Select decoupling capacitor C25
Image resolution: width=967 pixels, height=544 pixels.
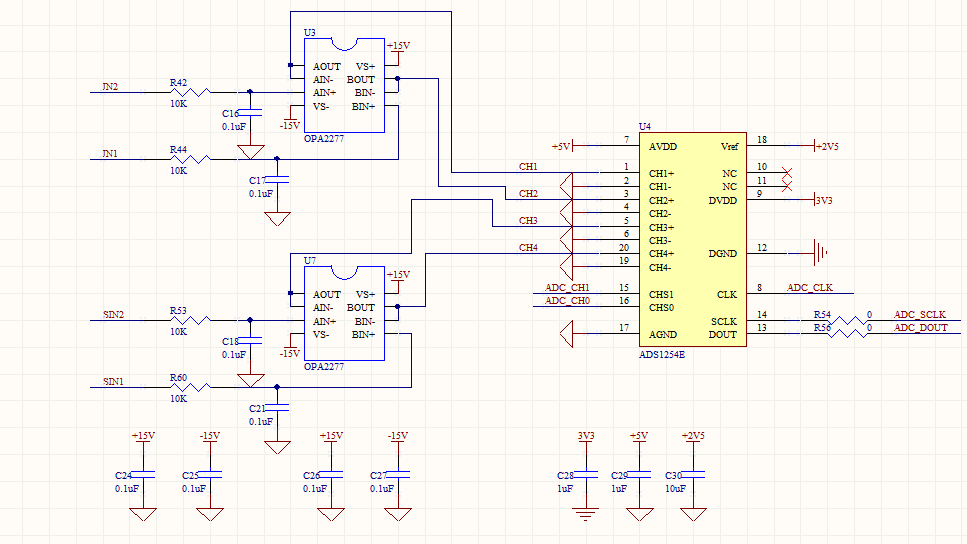pos(210,475)
